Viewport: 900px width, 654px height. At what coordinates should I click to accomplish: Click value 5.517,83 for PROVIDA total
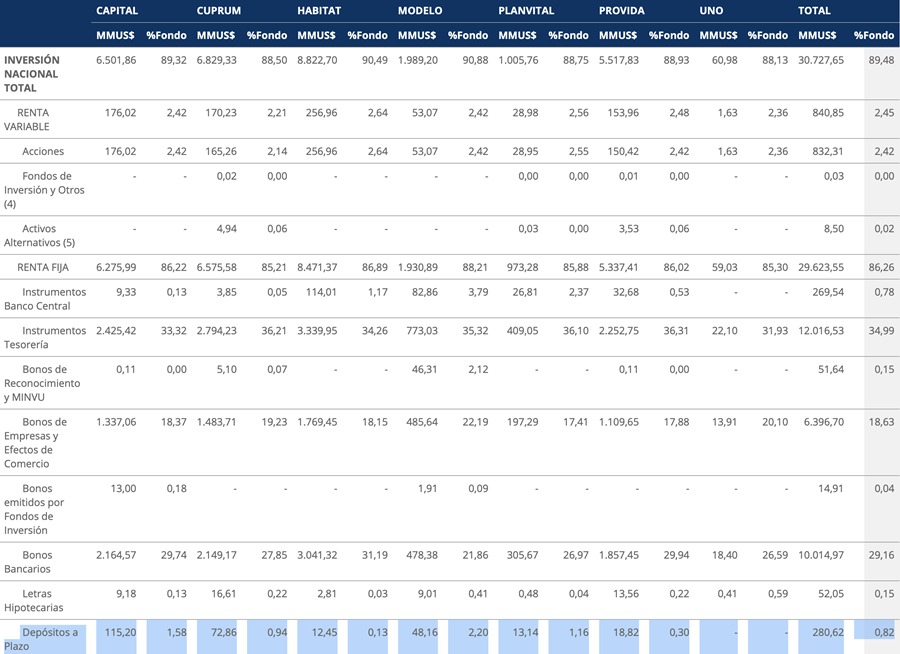[619, 60]
